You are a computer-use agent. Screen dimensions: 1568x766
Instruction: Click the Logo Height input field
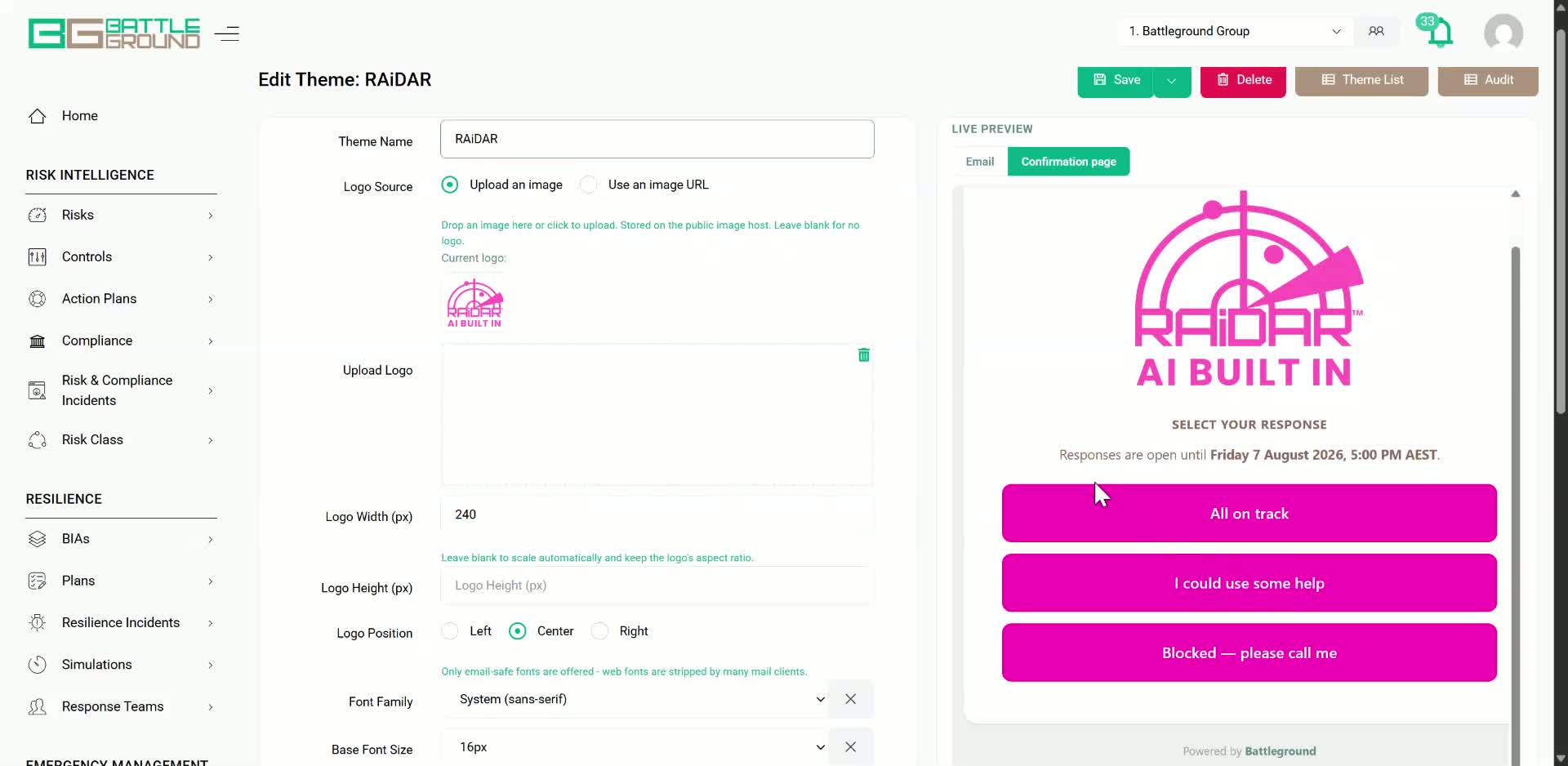tap(657, 586)
